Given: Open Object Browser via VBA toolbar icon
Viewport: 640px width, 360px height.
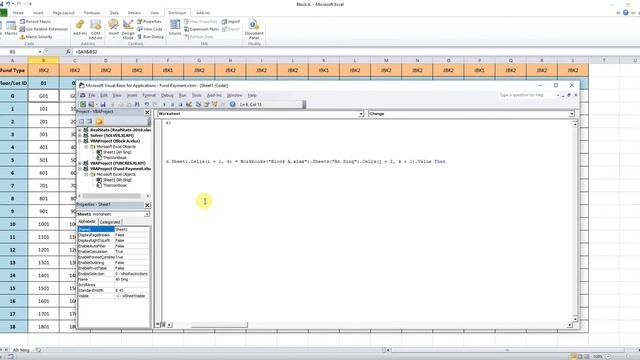Looking at the screenshot, I should (215, 104).
